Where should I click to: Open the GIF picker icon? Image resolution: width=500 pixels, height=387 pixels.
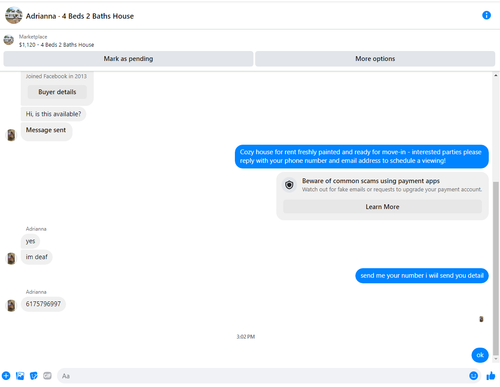(x=47, y=376)
